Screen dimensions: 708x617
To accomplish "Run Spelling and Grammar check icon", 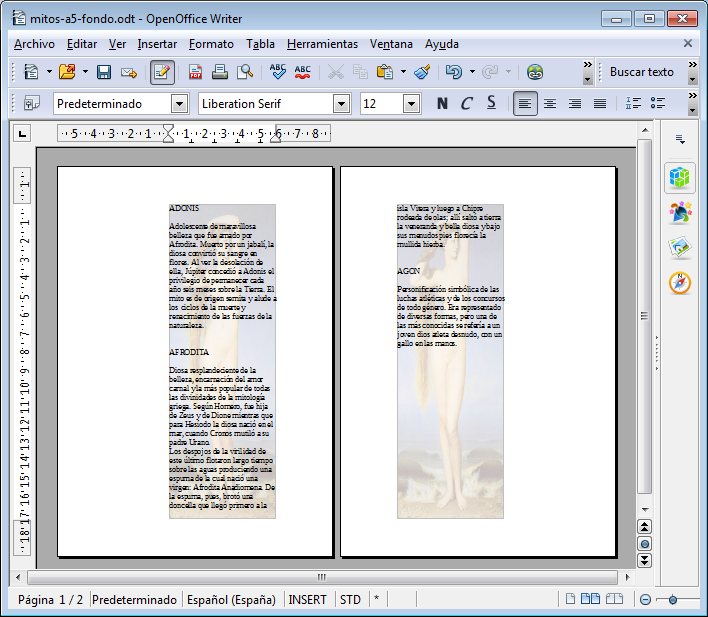I will (x=278, y=72).
